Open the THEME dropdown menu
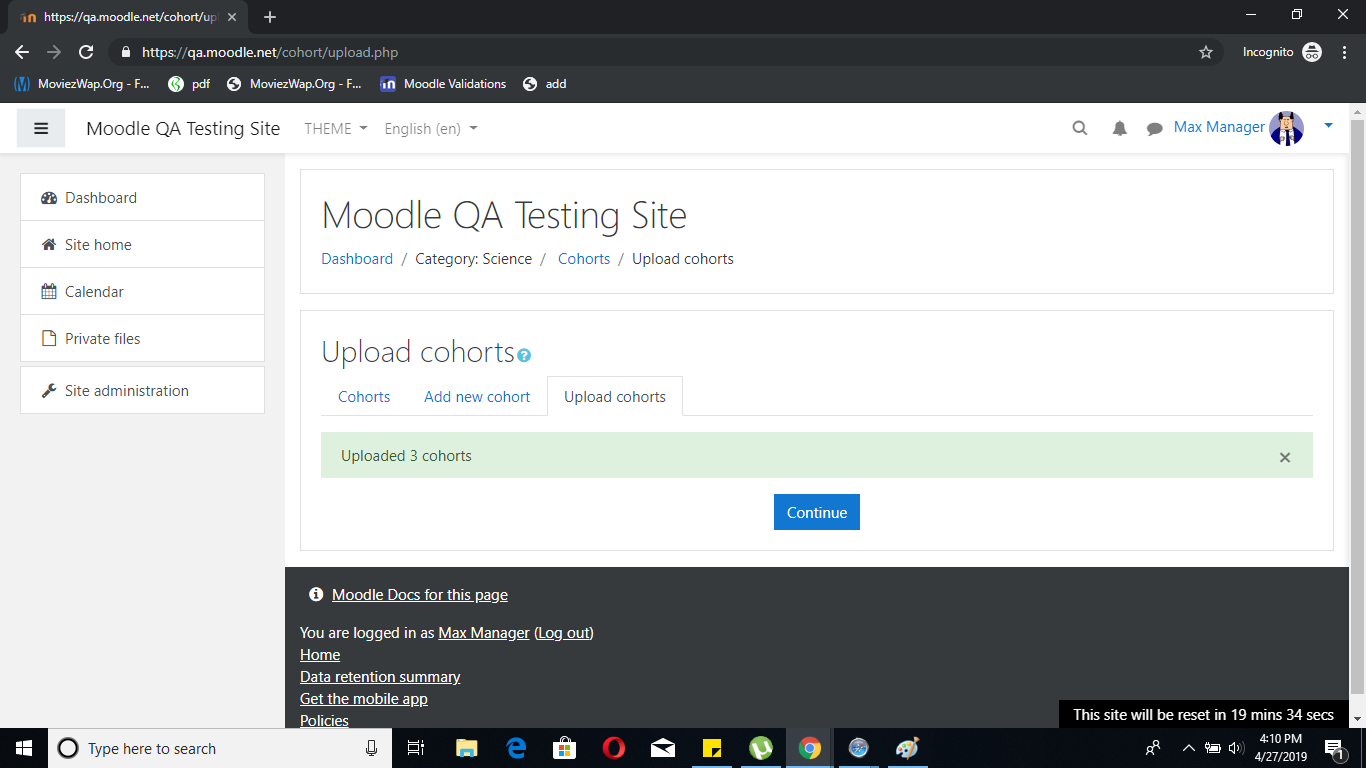1366x768 pixels. 336,128
